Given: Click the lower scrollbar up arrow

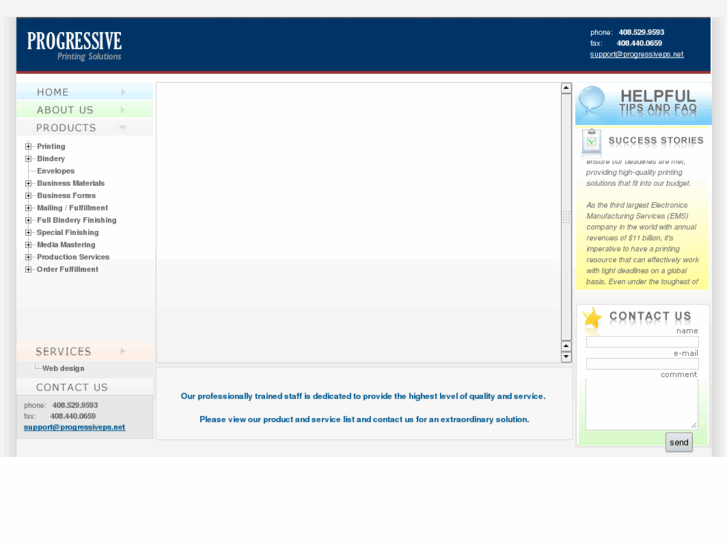Looking at the screenshot, I should click(566, 346).
